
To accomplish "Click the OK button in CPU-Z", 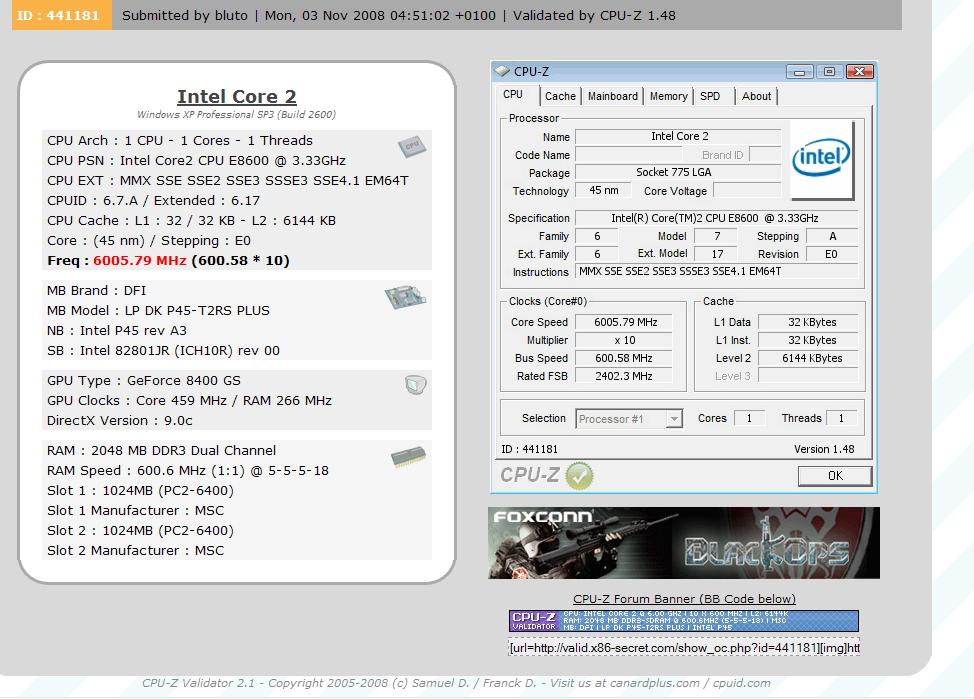I will [x=835, y=476].
